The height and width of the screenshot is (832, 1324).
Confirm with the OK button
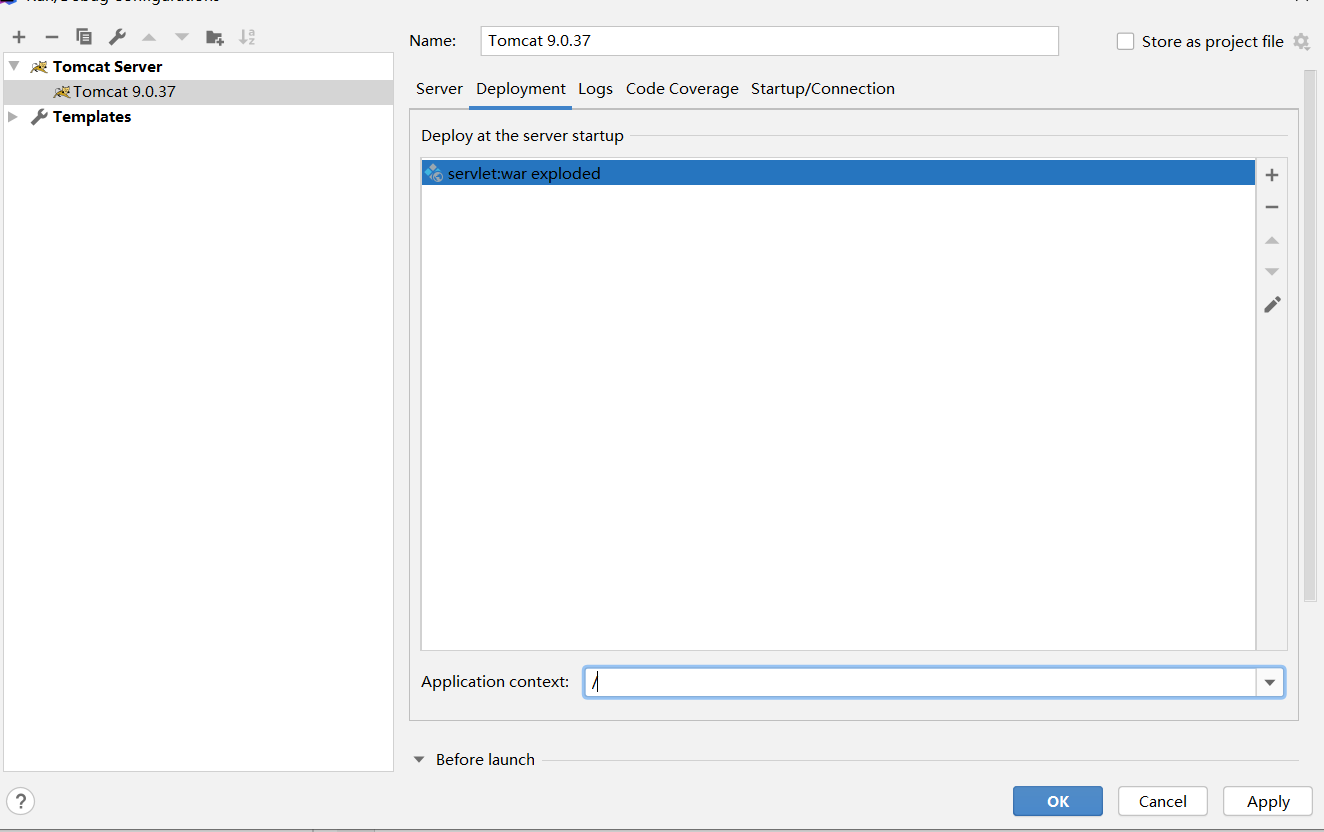1058,801
